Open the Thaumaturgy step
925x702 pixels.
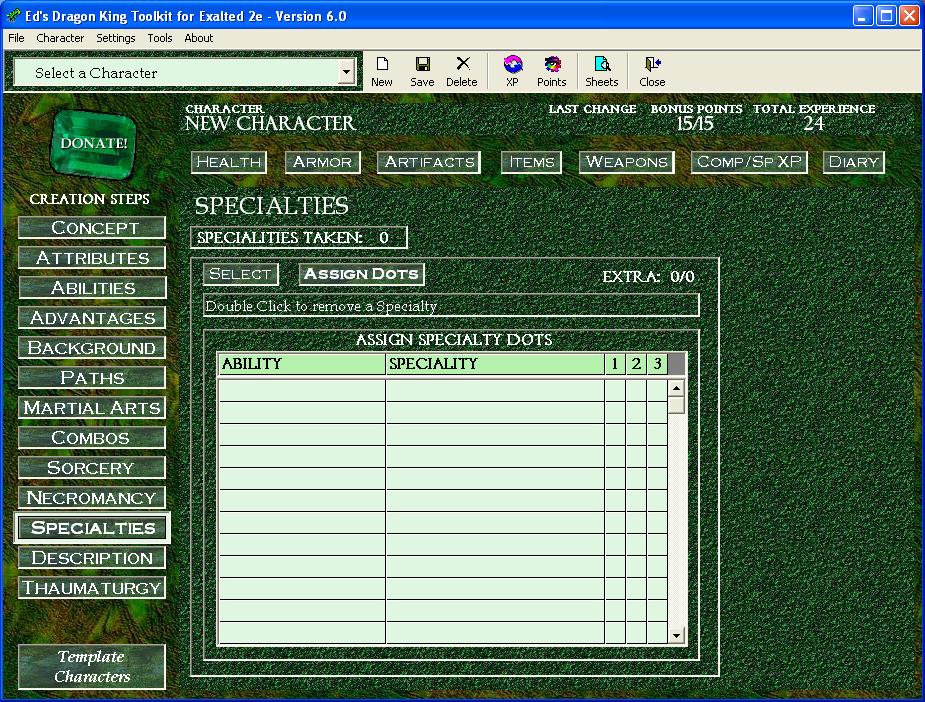pyautogui.click(x=92, y=588)
